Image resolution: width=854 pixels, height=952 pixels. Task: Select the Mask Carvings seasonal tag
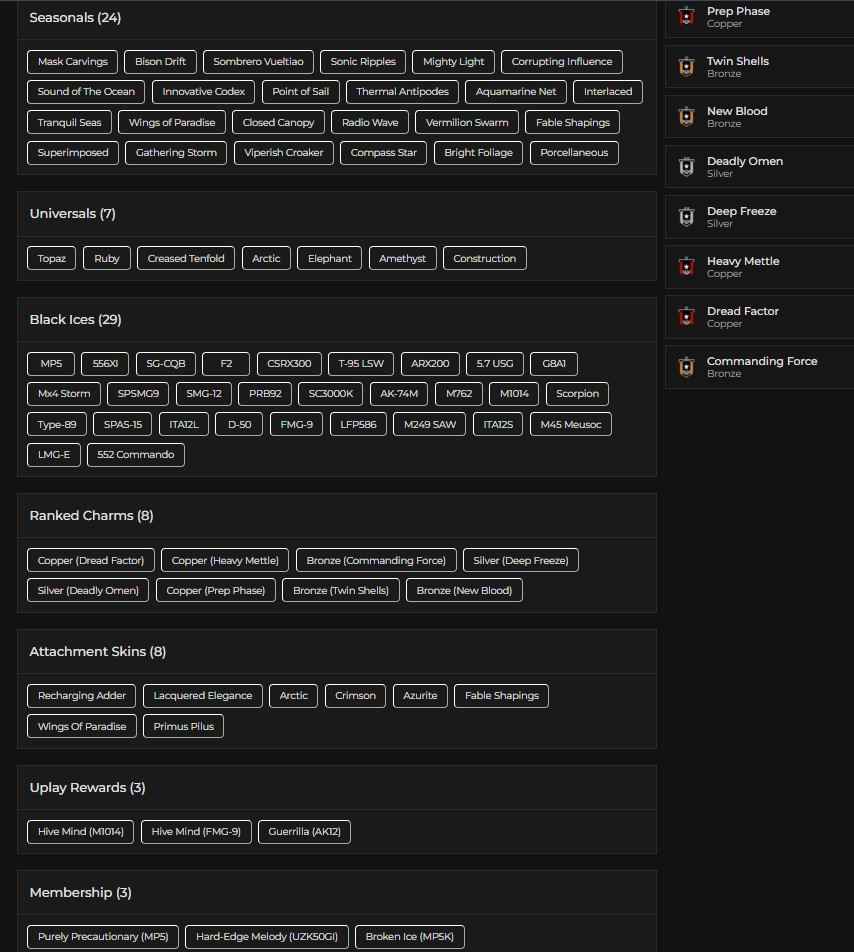coord(72,62)
